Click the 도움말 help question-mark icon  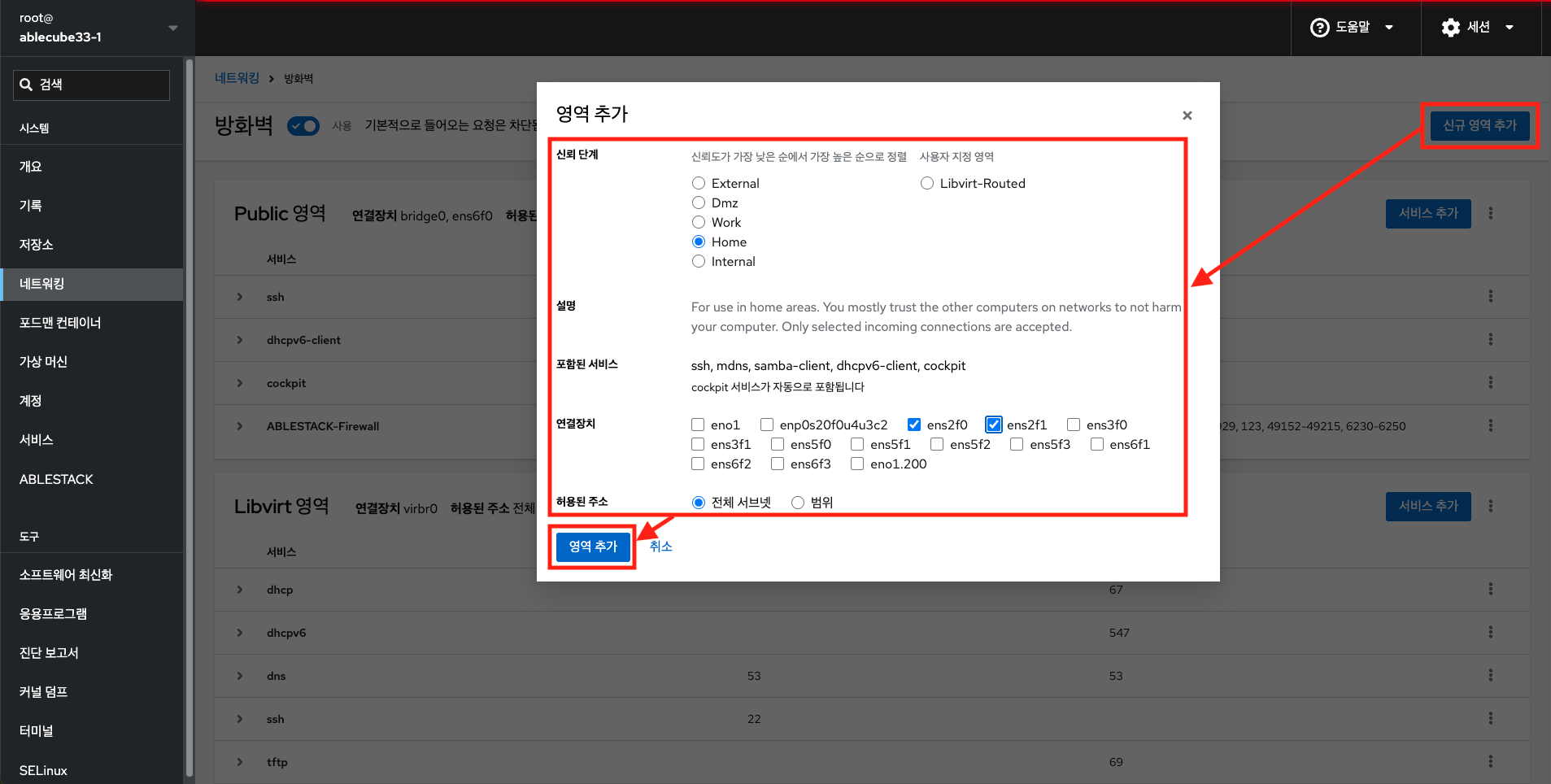1319,28
